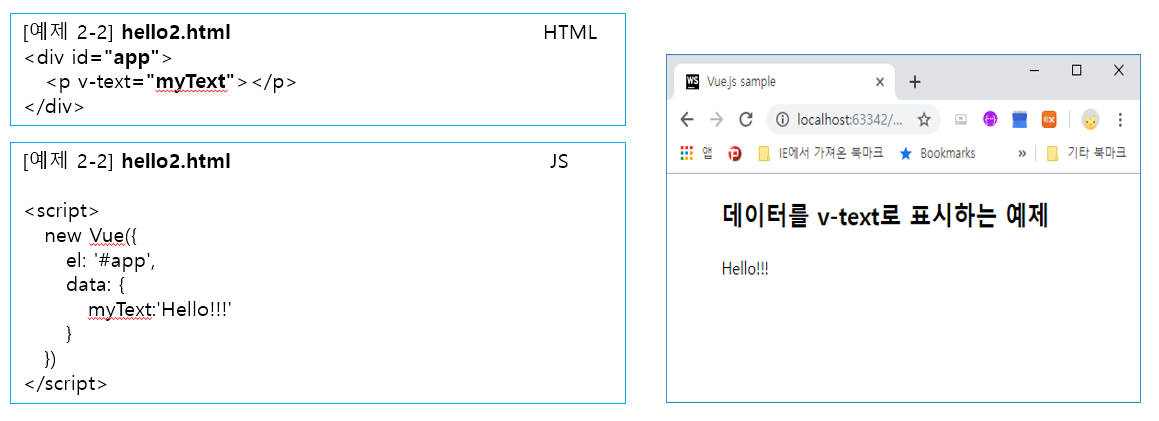Open the gray screen extension icon
Image resolution: width=1159 pixels, height=421 pixels.
[961, 120]
